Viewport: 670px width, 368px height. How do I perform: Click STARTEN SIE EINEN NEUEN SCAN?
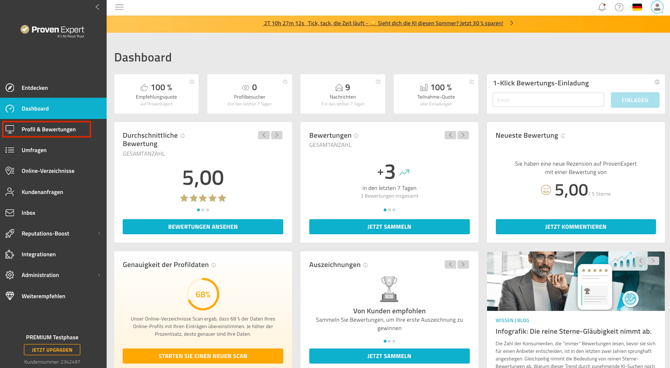[203, 356]
